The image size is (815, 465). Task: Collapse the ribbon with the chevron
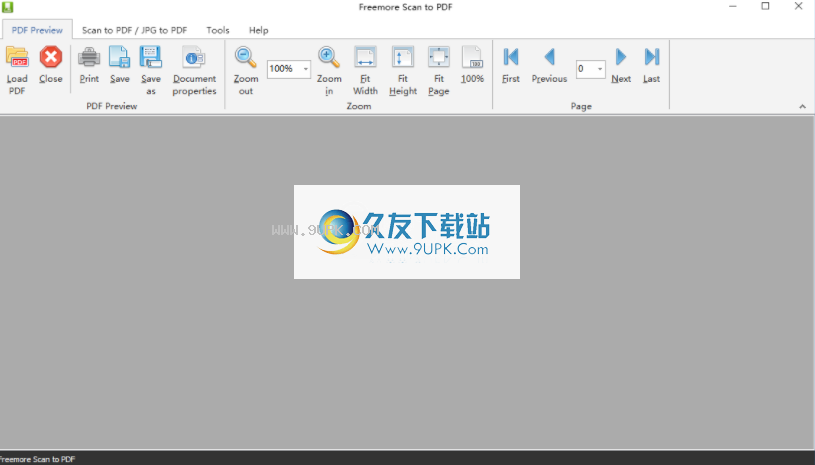pos(803,107)
